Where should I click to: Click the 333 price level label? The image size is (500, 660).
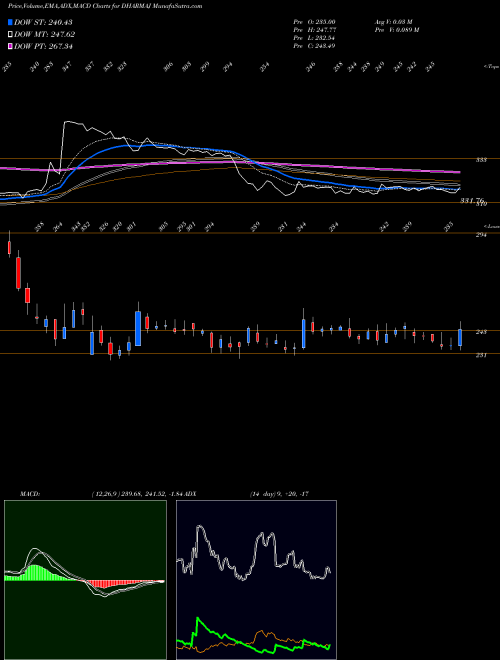coord(481,160)
